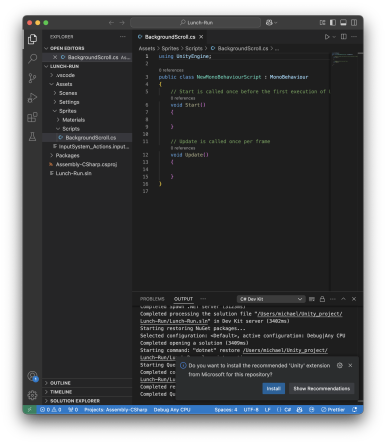Open the Explorer view in activity bar
The height and width of the screenshot is (444, 386).
coord(32,39)
